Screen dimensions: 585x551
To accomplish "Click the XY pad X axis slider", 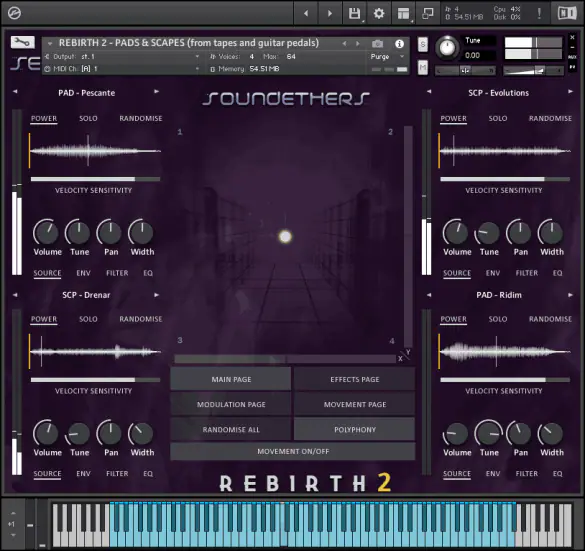I will pyautogui.click(x=285, y=359).
